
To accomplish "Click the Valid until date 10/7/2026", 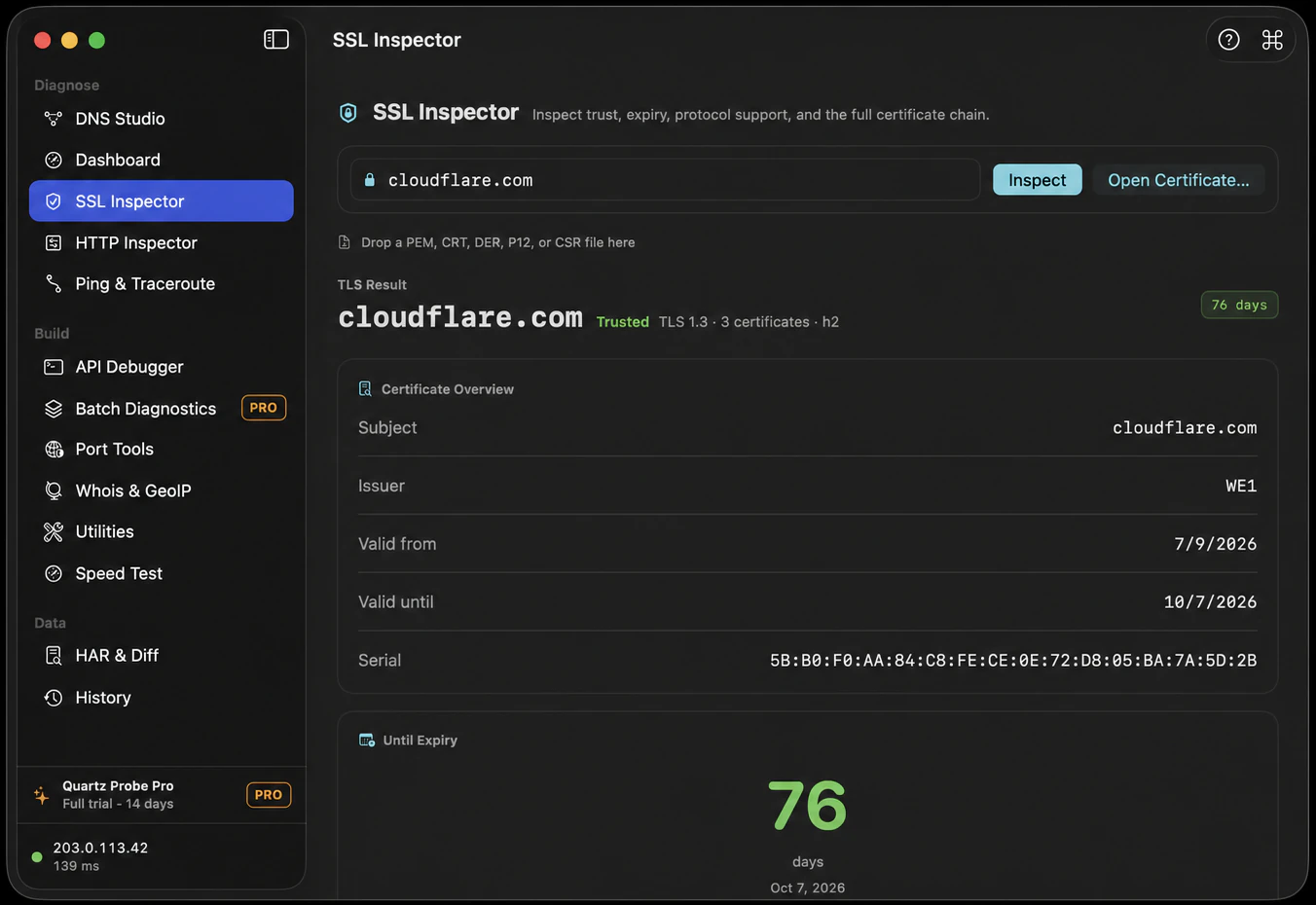I will [1210, 602].
